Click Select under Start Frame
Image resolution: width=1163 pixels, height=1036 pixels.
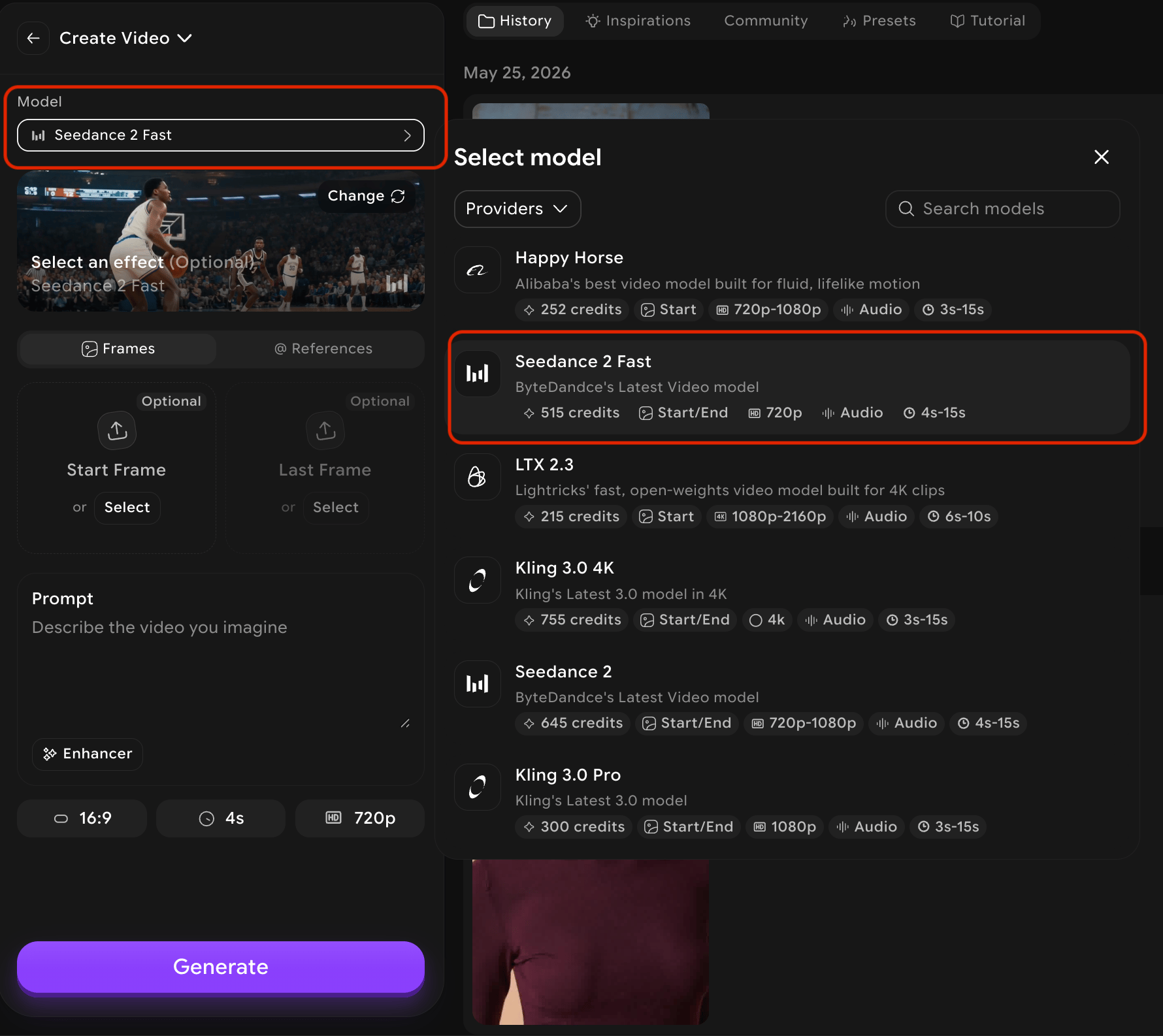tap(127, 508)
